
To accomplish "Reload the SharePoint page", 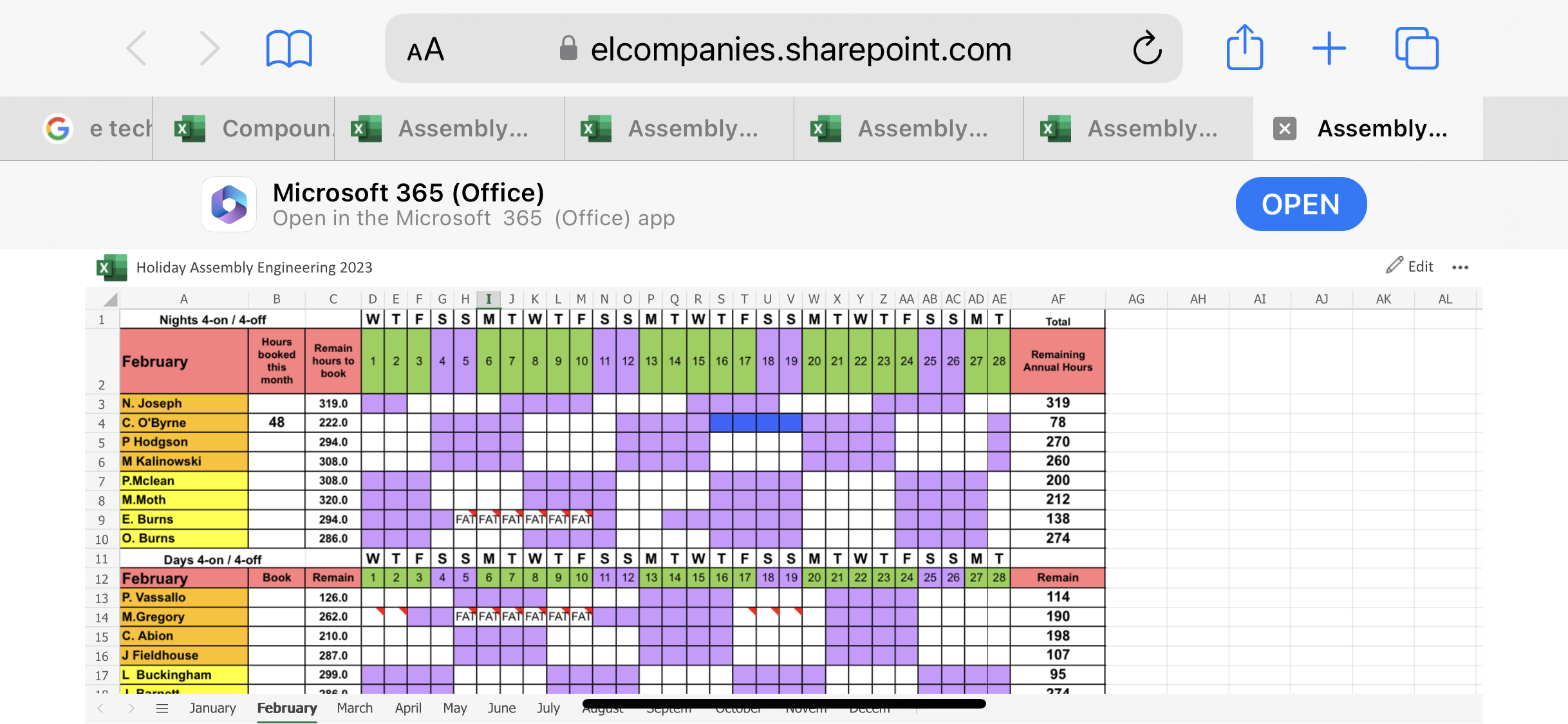I will pyautogui.click(x=1147, y=48).
